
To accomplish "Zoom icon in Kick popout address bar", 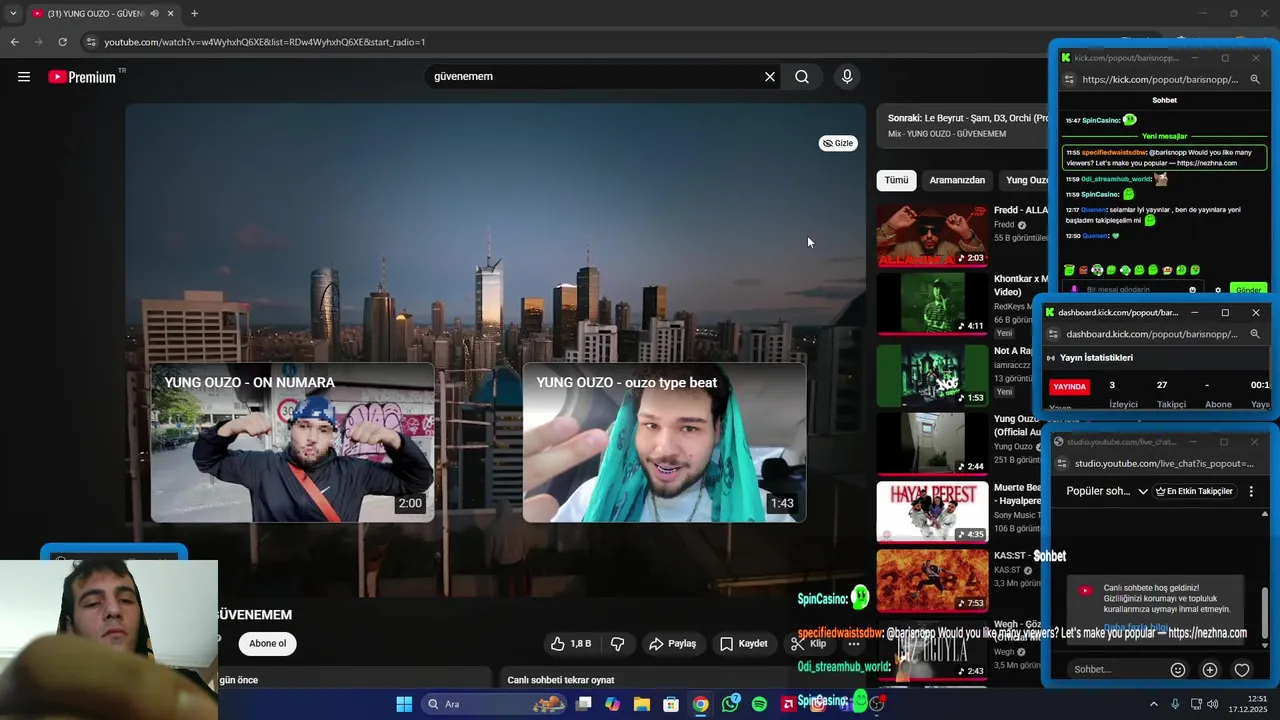I will click(1255, 79).
